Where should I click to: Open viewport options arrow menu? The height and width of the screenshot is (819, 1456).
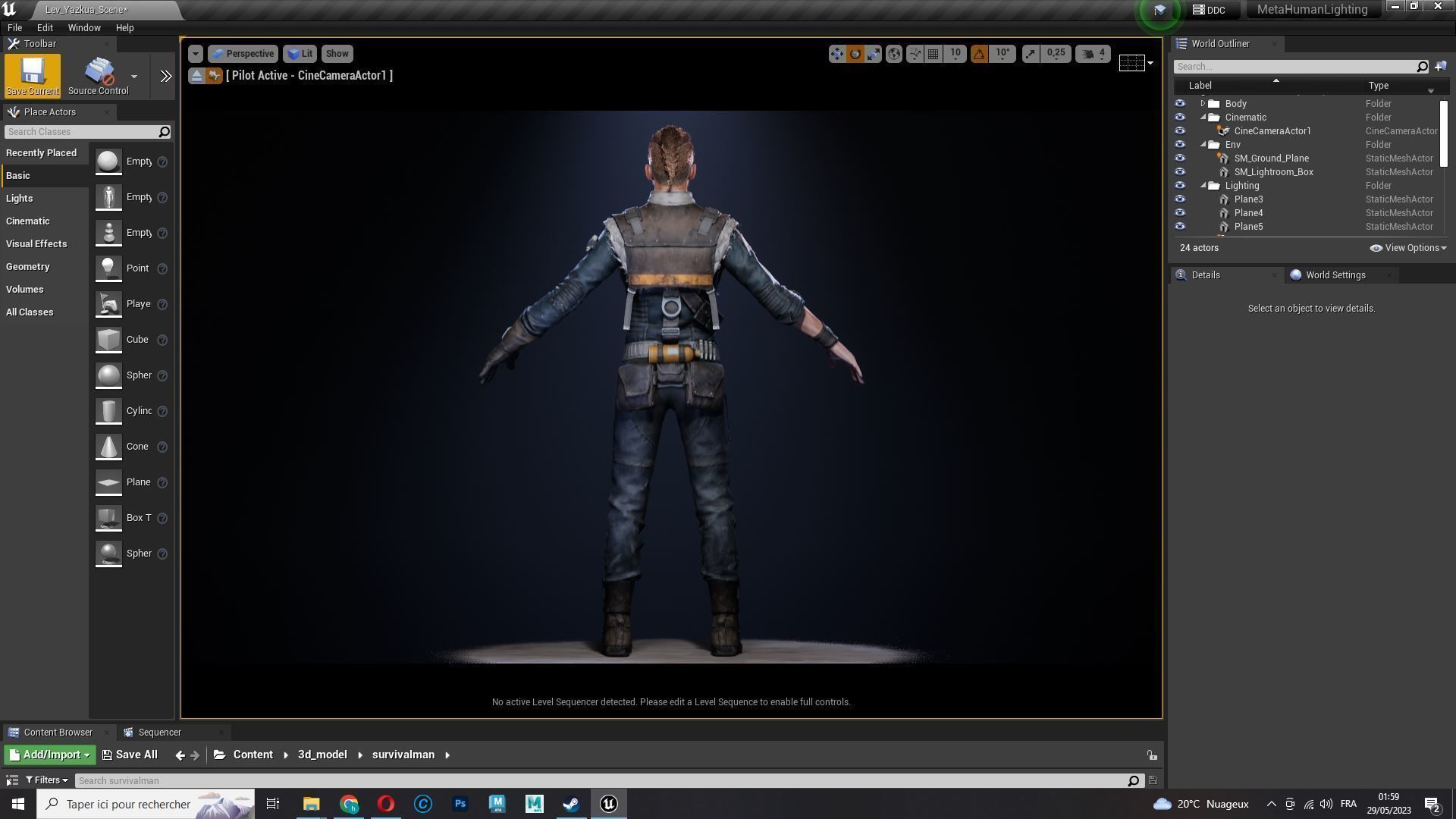196,54
